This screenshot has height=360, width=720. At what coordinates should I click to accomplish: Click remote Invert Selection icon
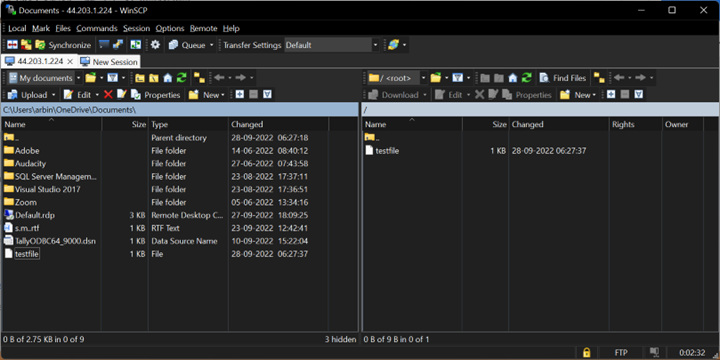point(638,95)
